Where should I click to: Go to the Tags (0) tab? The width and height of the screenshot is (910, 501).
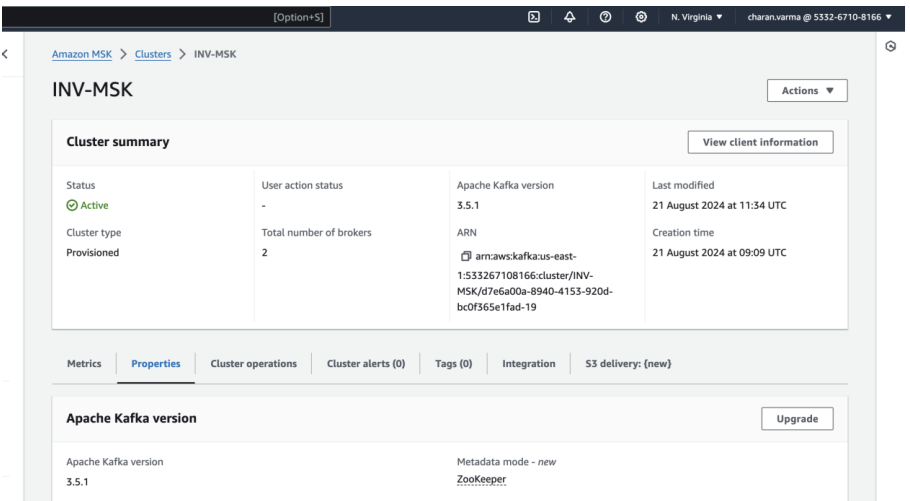click(x=453, y=363)
